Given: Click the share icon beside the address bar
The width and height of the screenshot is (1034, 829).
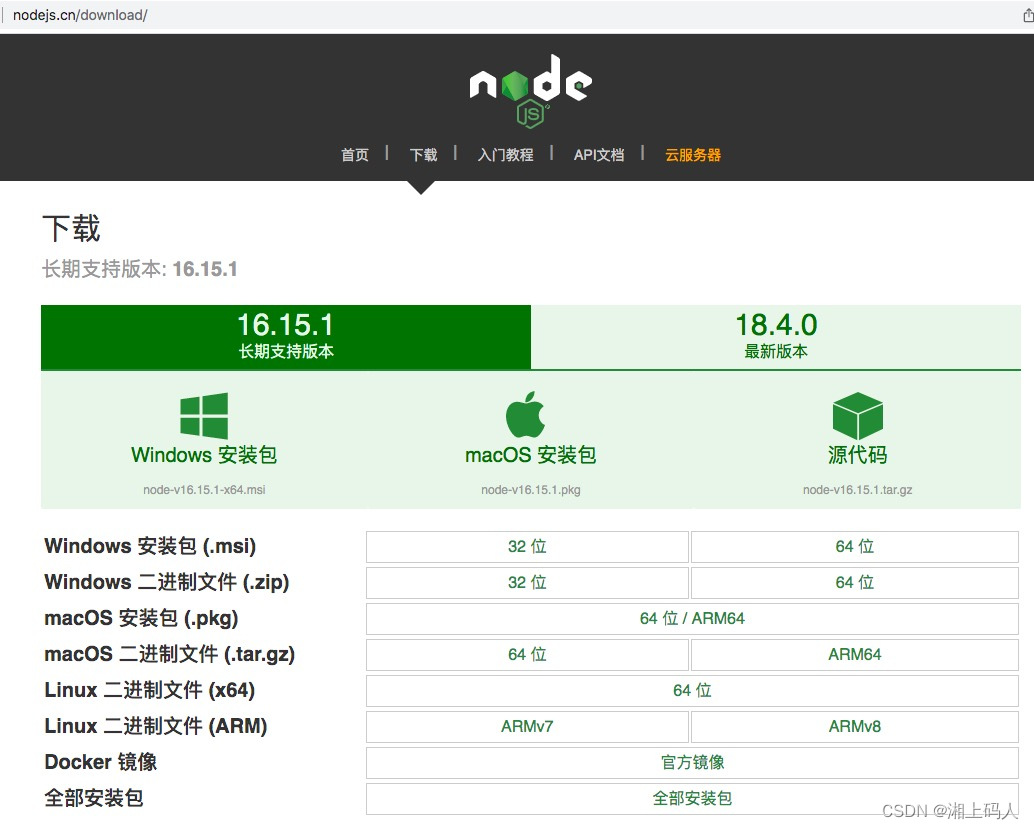Looking at the screenshot, I should (1027, 15).
